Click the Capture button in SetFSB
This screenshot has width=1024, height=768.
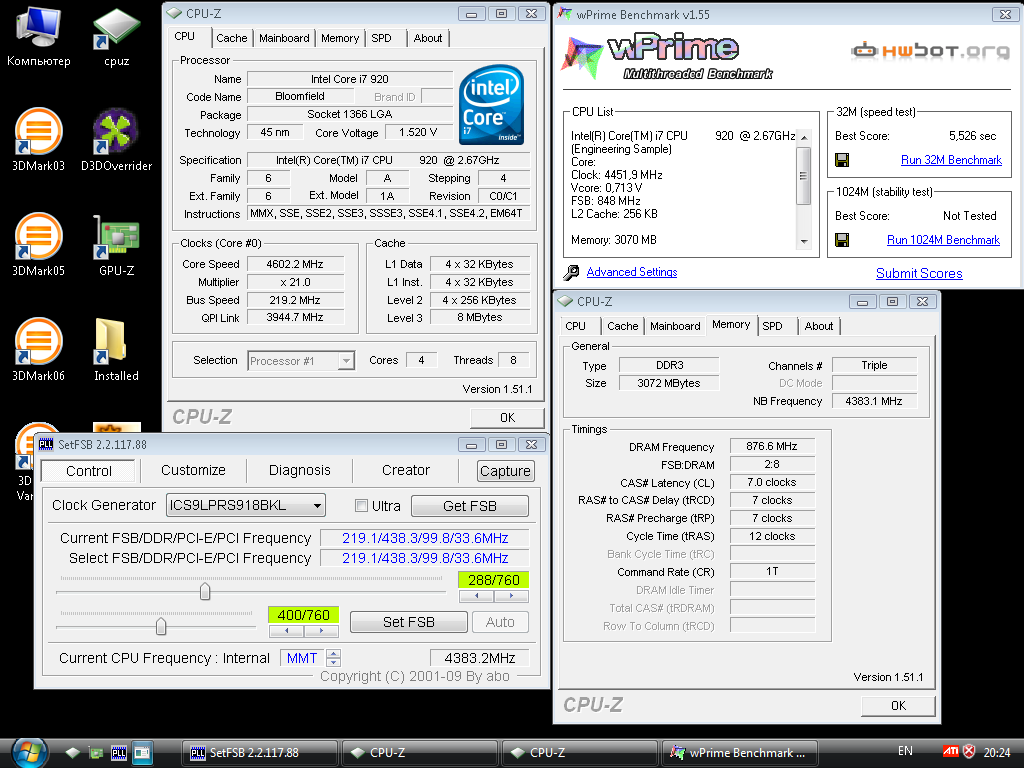(x=505, y=471)
